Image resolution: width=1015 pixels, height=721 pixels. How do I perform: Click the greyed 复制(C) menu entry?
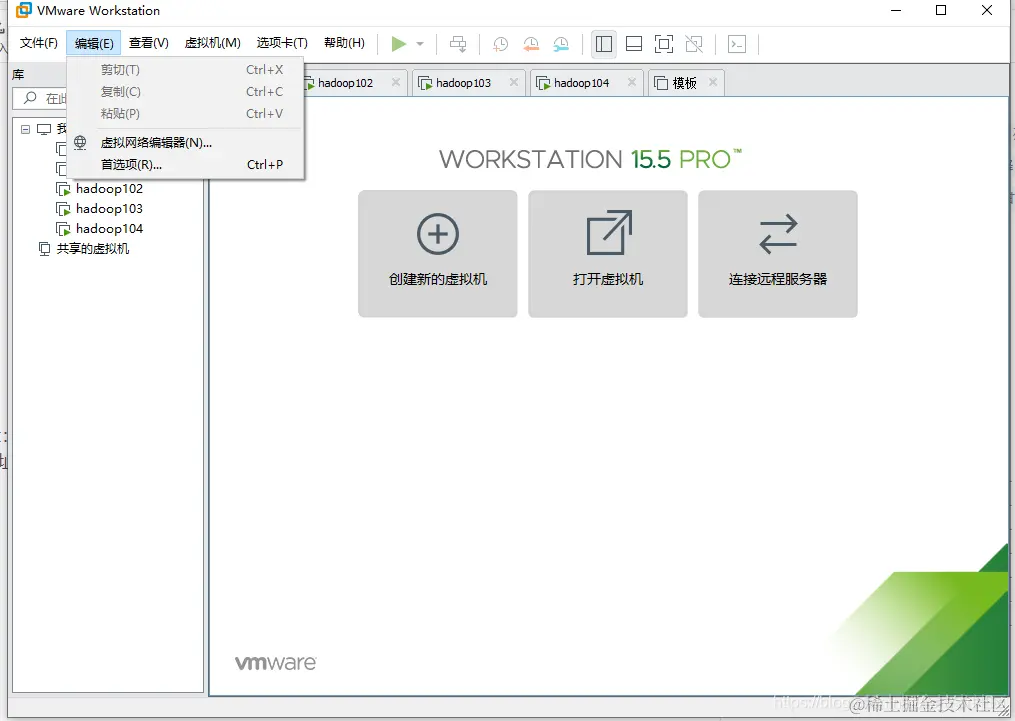tap(185, 92)
